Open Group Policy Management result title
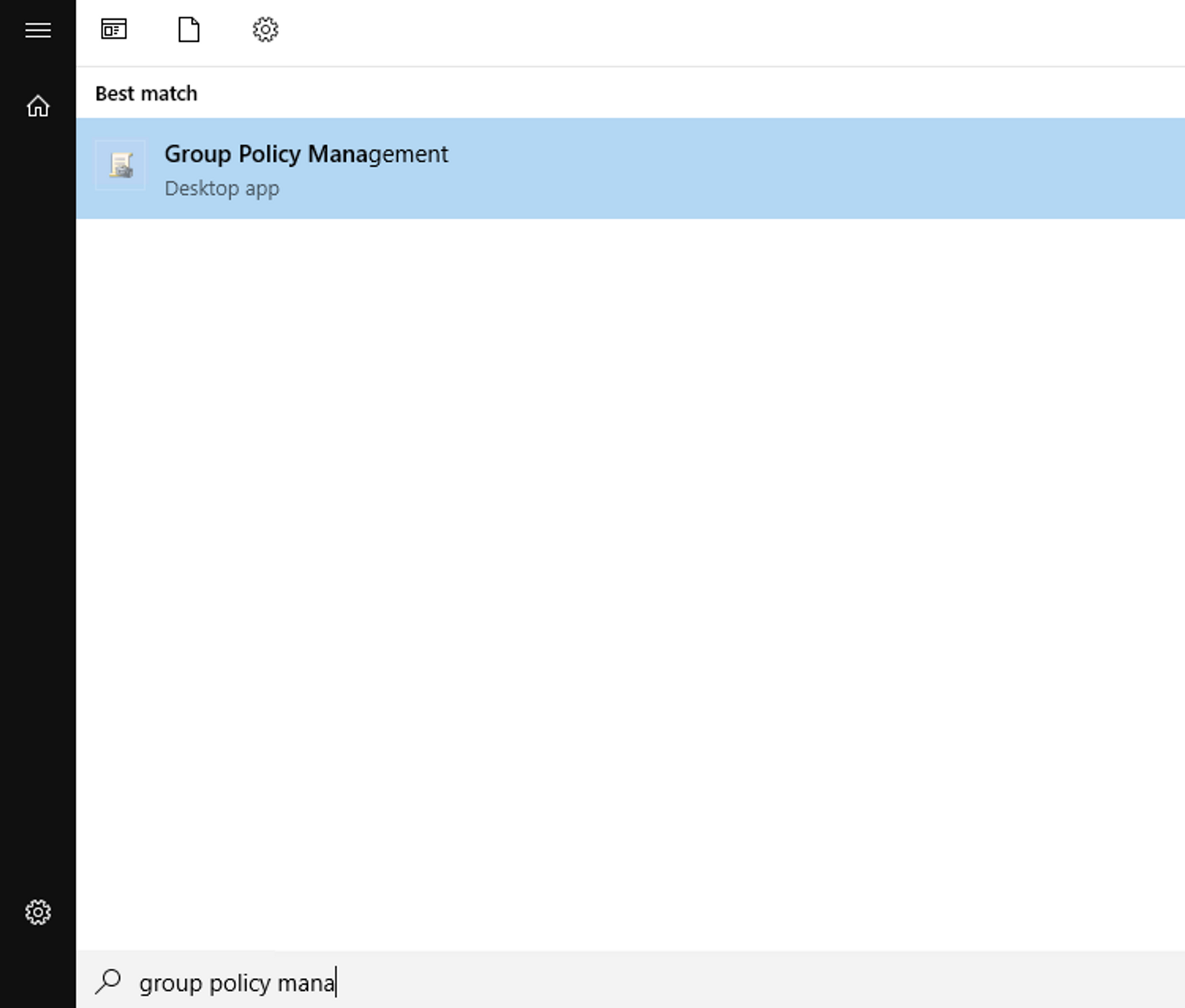1185x1008 pixels. click(x=306, y=154)
